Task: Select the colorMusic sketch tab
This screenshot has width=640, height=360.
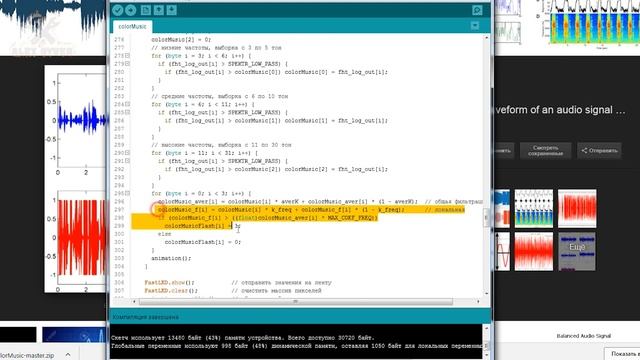Action: click(132, 27)
